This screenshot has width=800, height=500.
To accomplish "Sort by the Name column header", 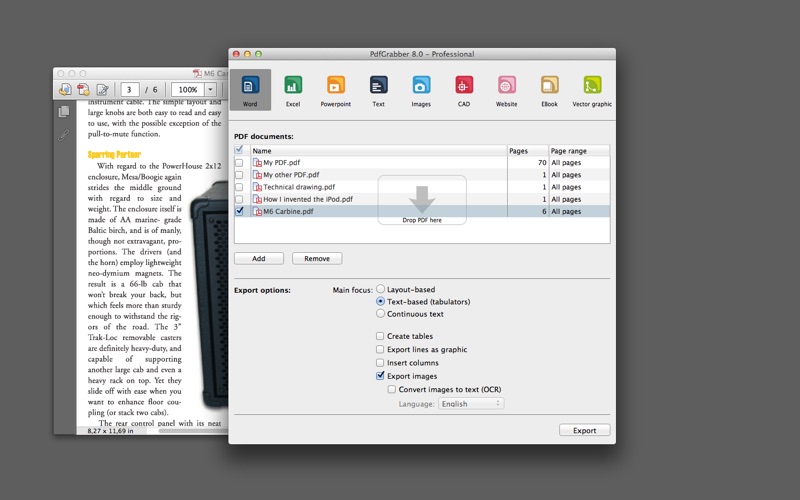I will pyautogui.click(x=379, y=151).
